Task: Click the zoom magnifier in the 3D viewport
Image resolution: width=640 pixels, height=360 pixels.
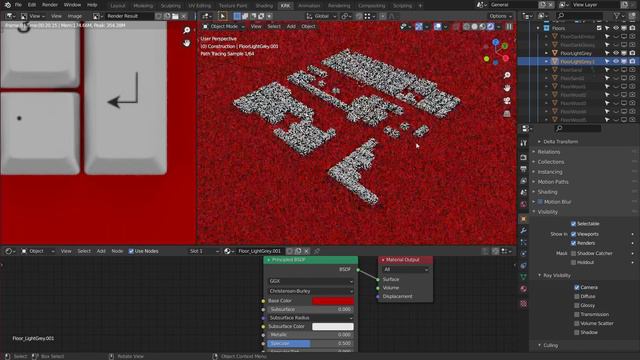Action: click(507, 76)
